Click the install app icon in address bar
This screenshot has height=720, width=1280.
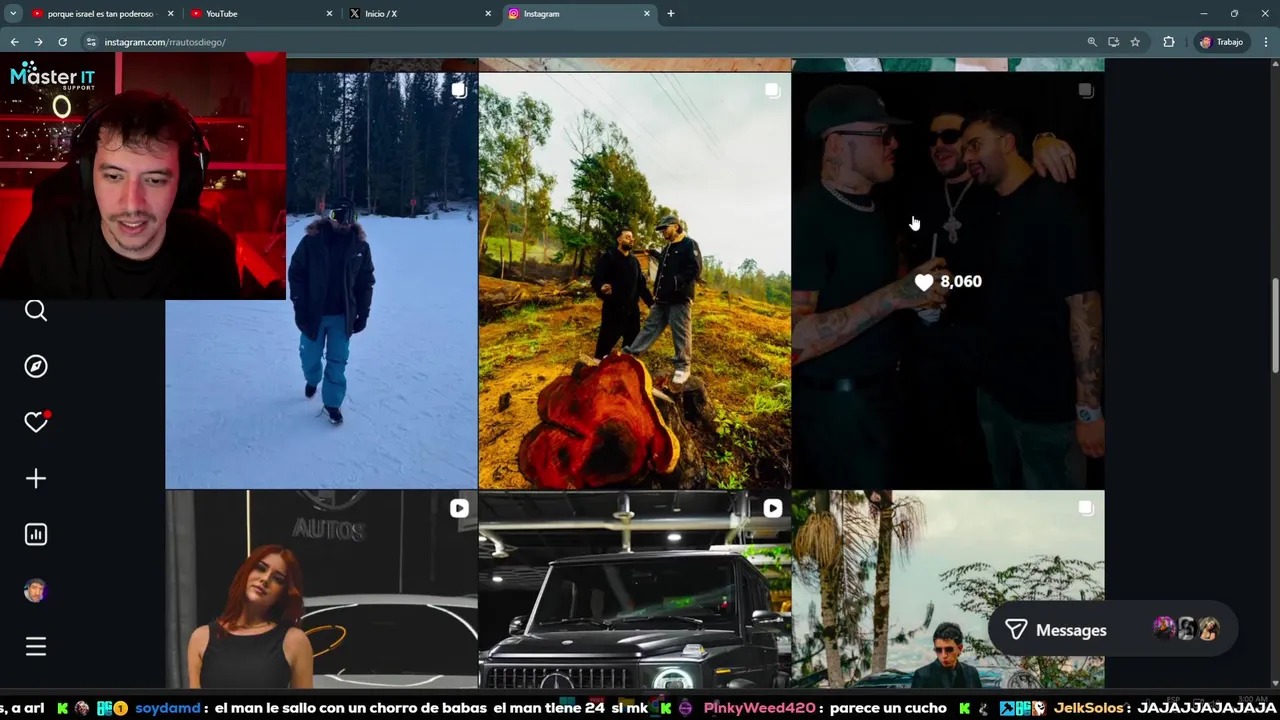[x=1113, y=42]
